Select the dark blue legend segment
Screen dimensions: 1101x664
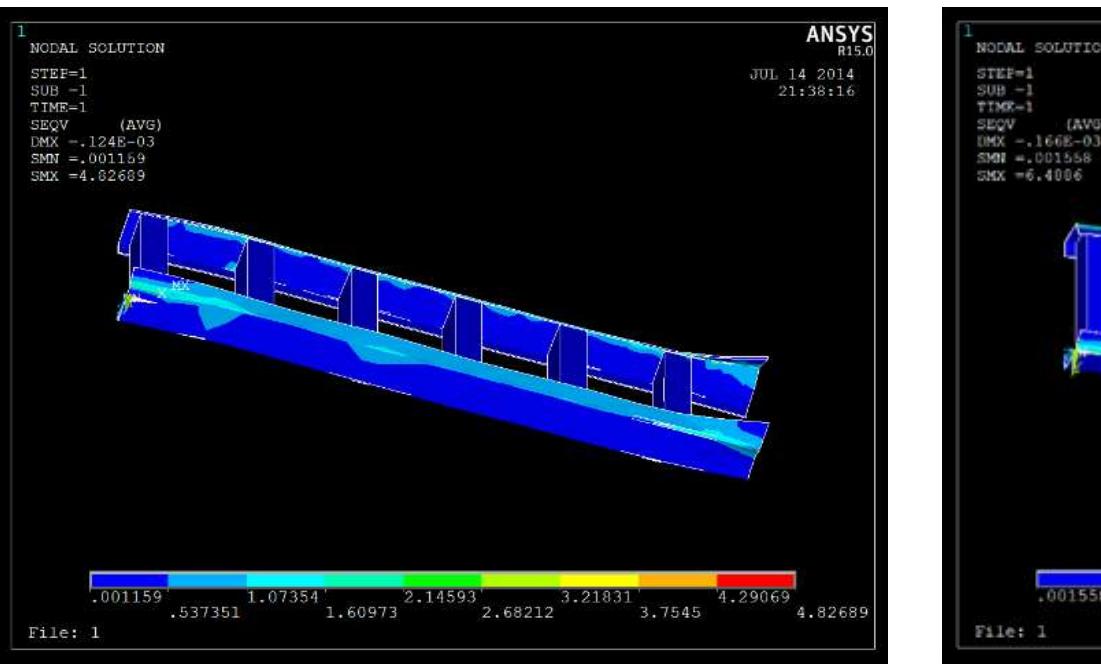129,579
